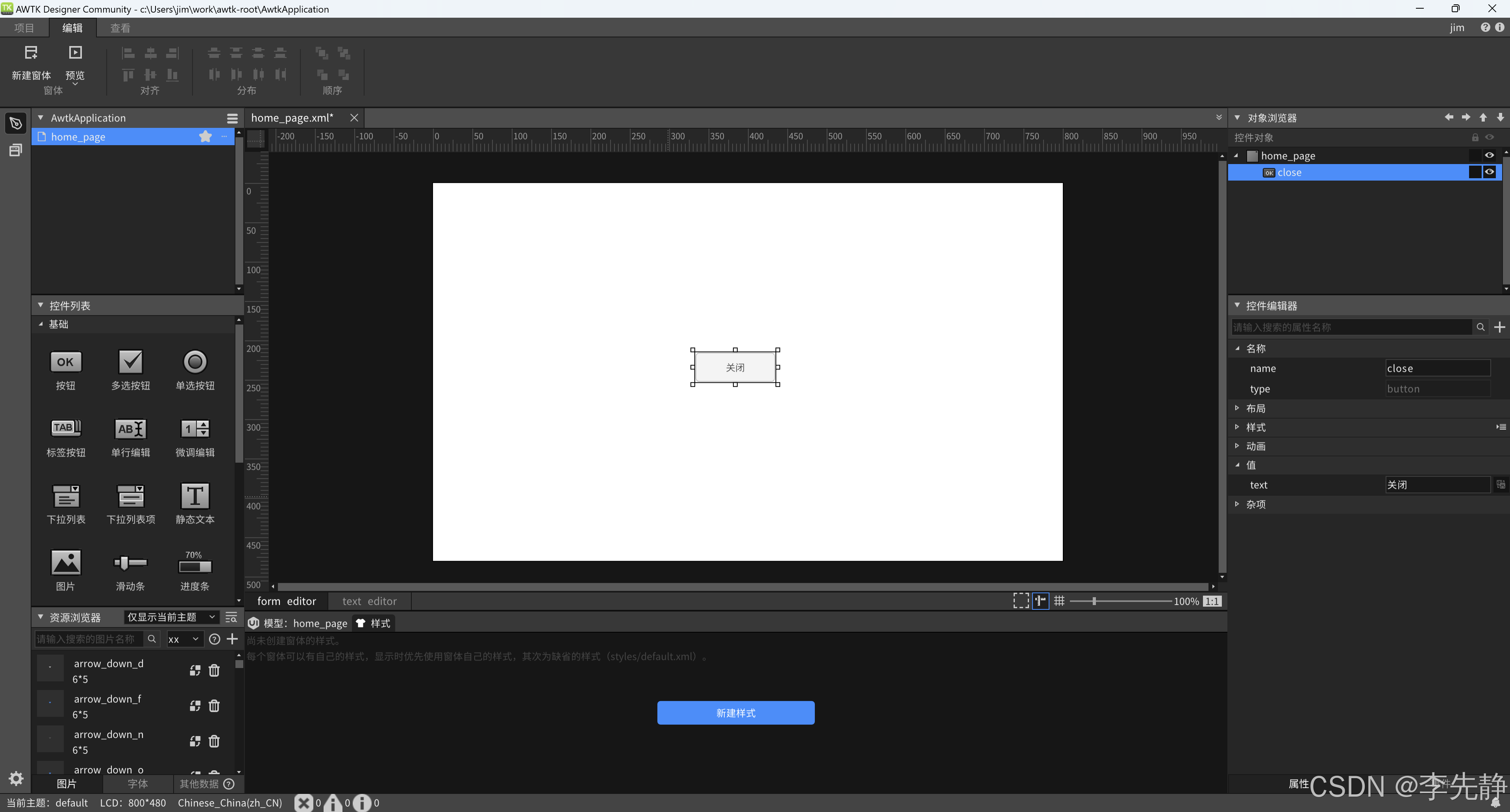
Task: Switch to the text editor tab
Action: (x=369, y=601)
